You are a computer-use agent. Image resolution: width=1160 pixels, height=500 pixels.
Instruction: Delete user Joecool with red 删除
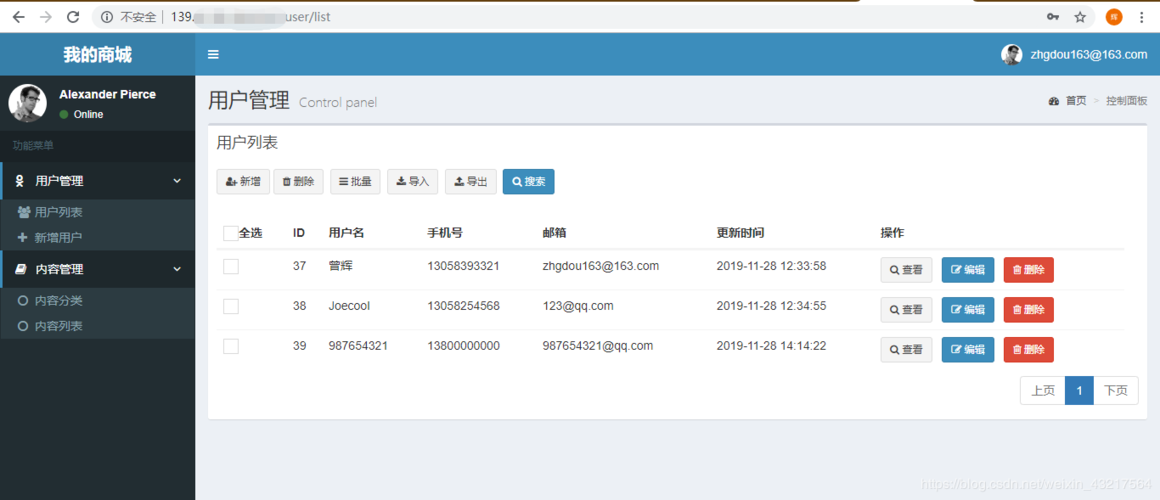[1028, 310]
